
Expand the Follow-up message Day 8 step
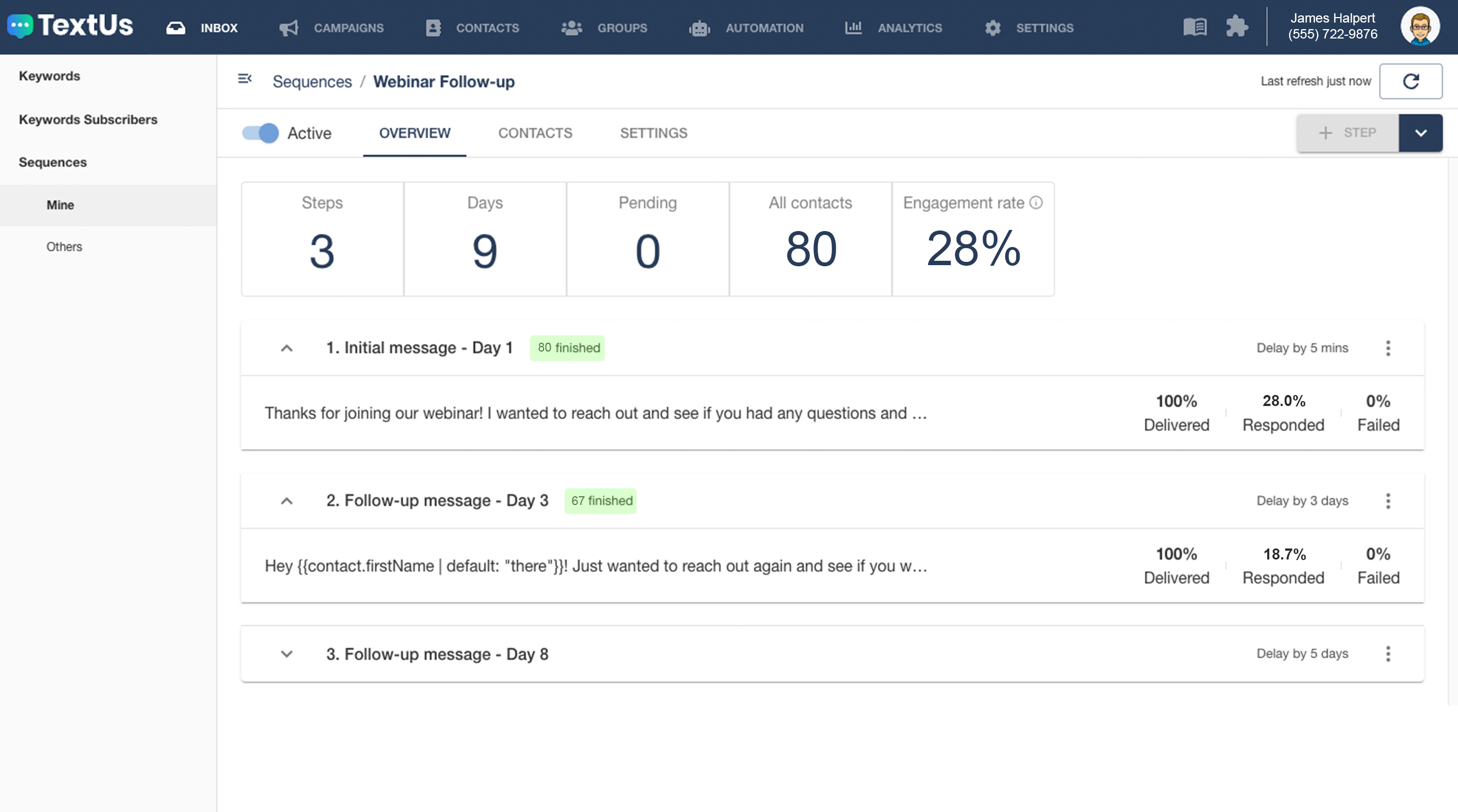(287, 654)
